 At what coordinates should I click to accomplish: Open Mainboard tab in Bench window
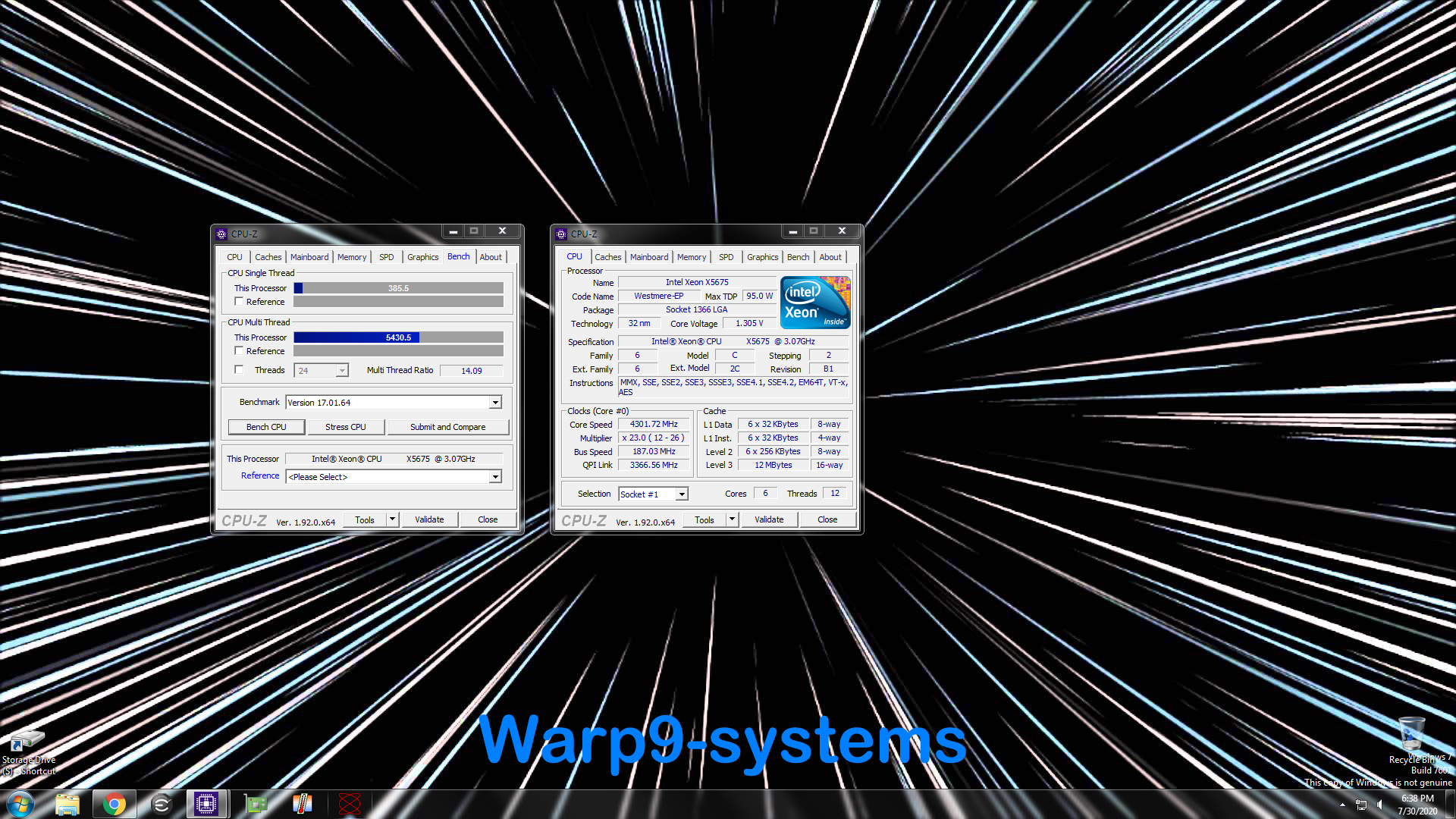[309, 257]
